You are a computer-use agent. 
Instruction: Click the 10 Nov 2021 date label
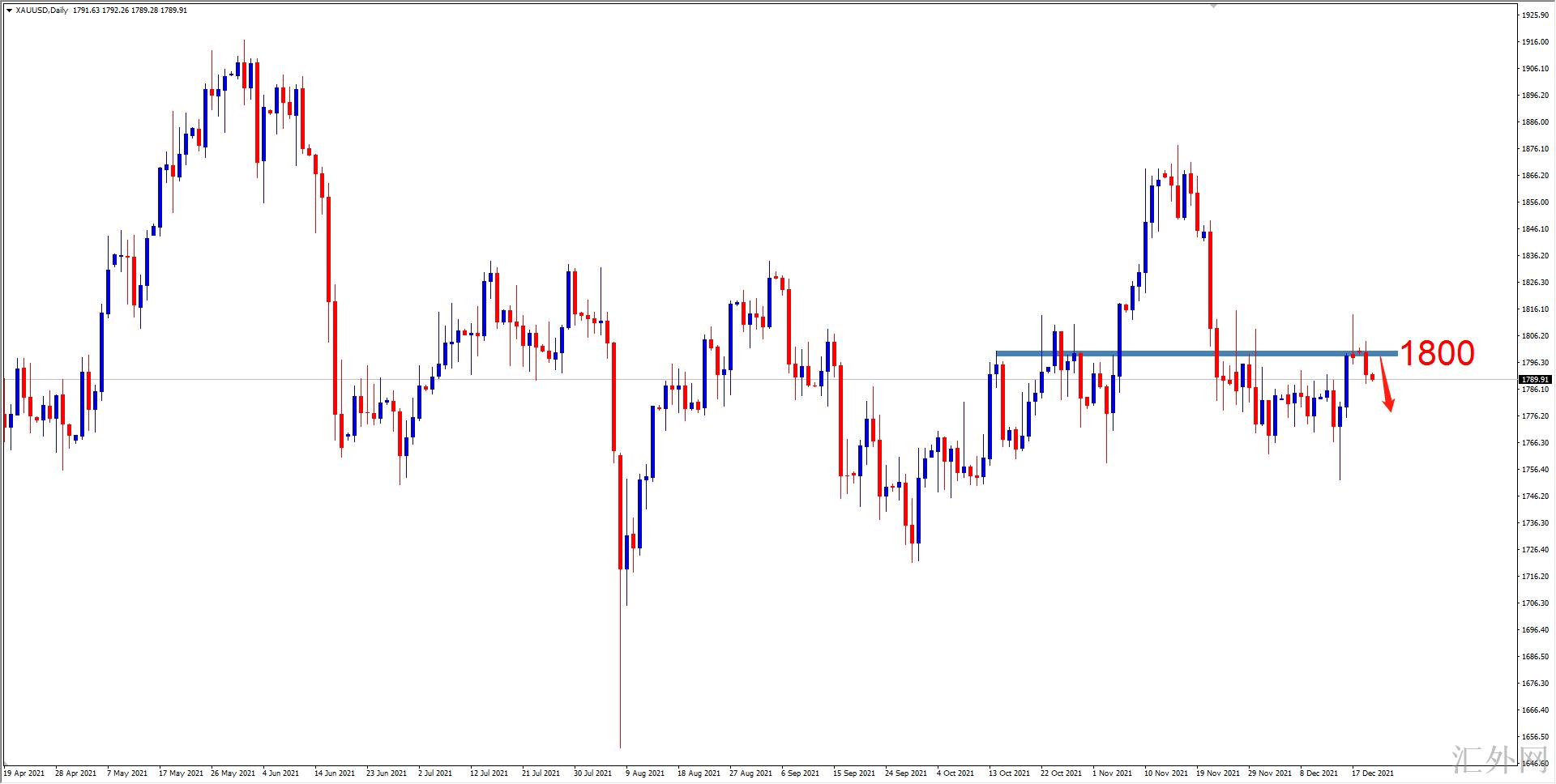(1166, 773)
